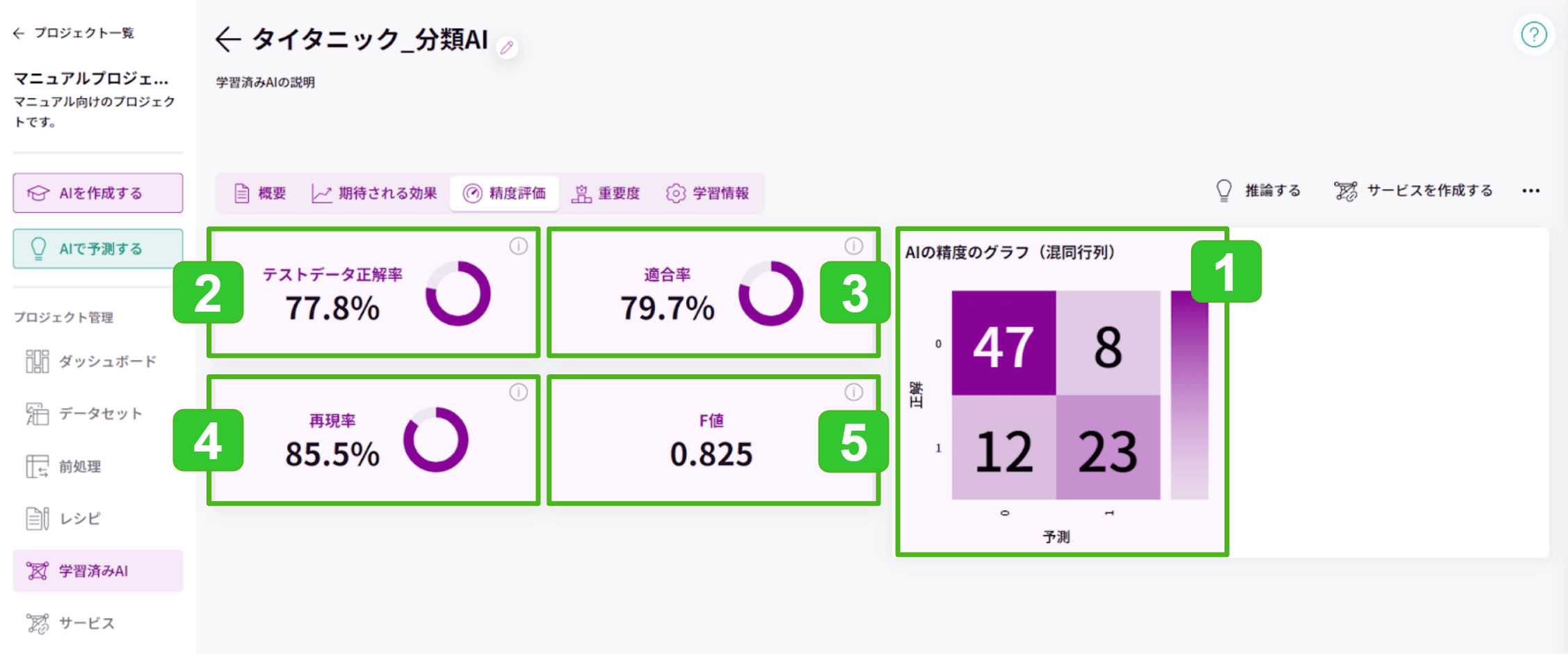The image size is (1568, 654).
Task: Click サービスを作成する button
Action: tap(1414, 191)
